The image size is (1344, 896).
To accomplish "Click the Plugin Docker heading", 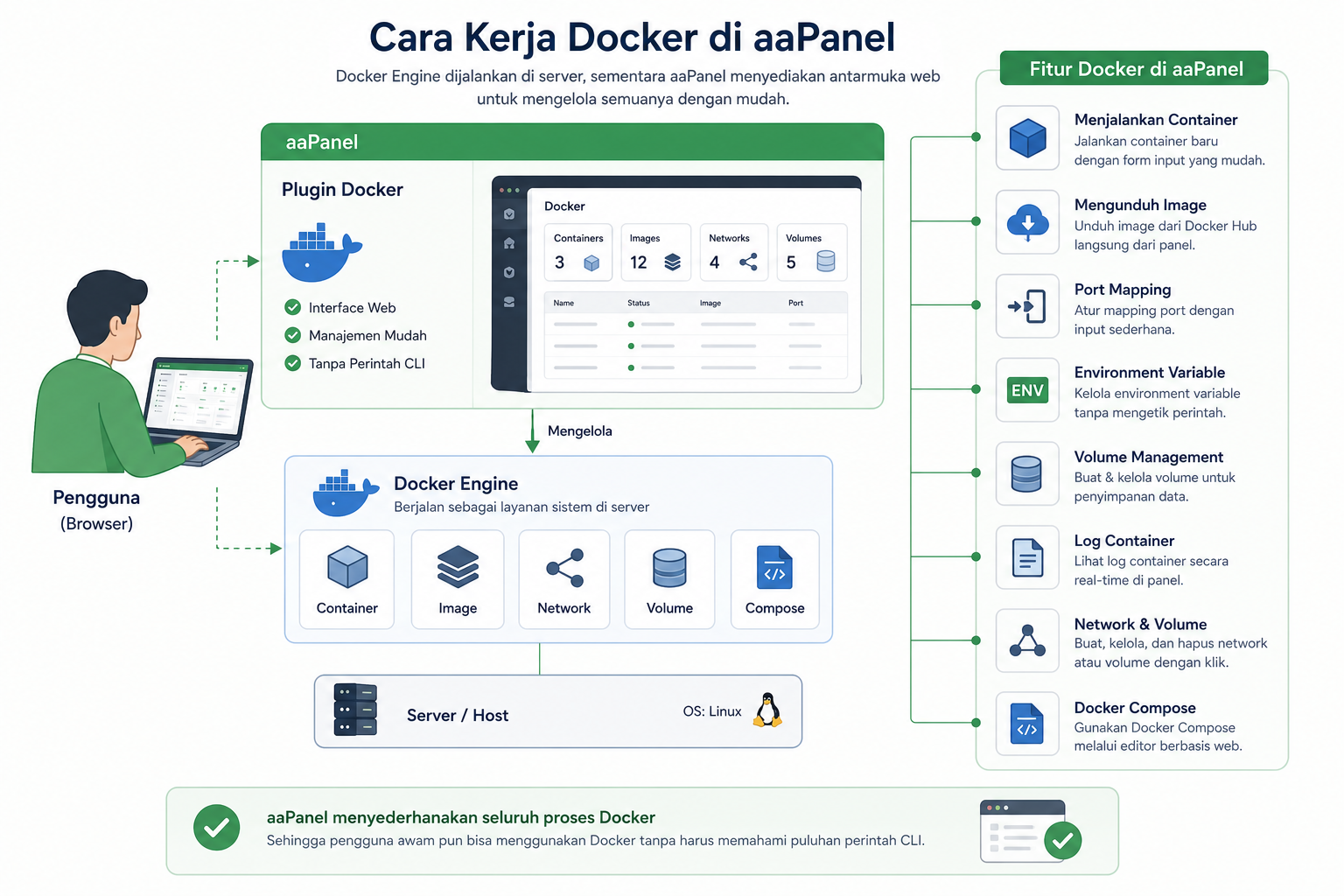I will [x=342, y=189].
